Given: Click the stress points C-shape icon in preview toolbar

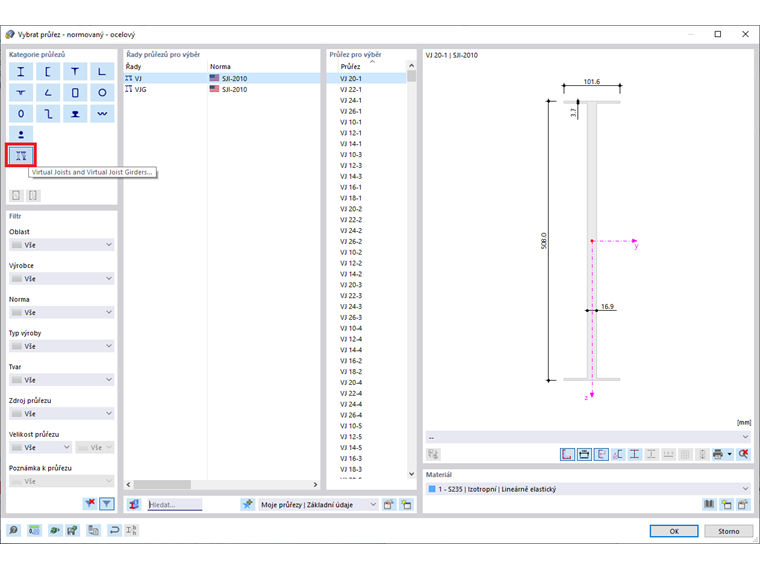Looking at the screenshot, I should pos(618,454).
